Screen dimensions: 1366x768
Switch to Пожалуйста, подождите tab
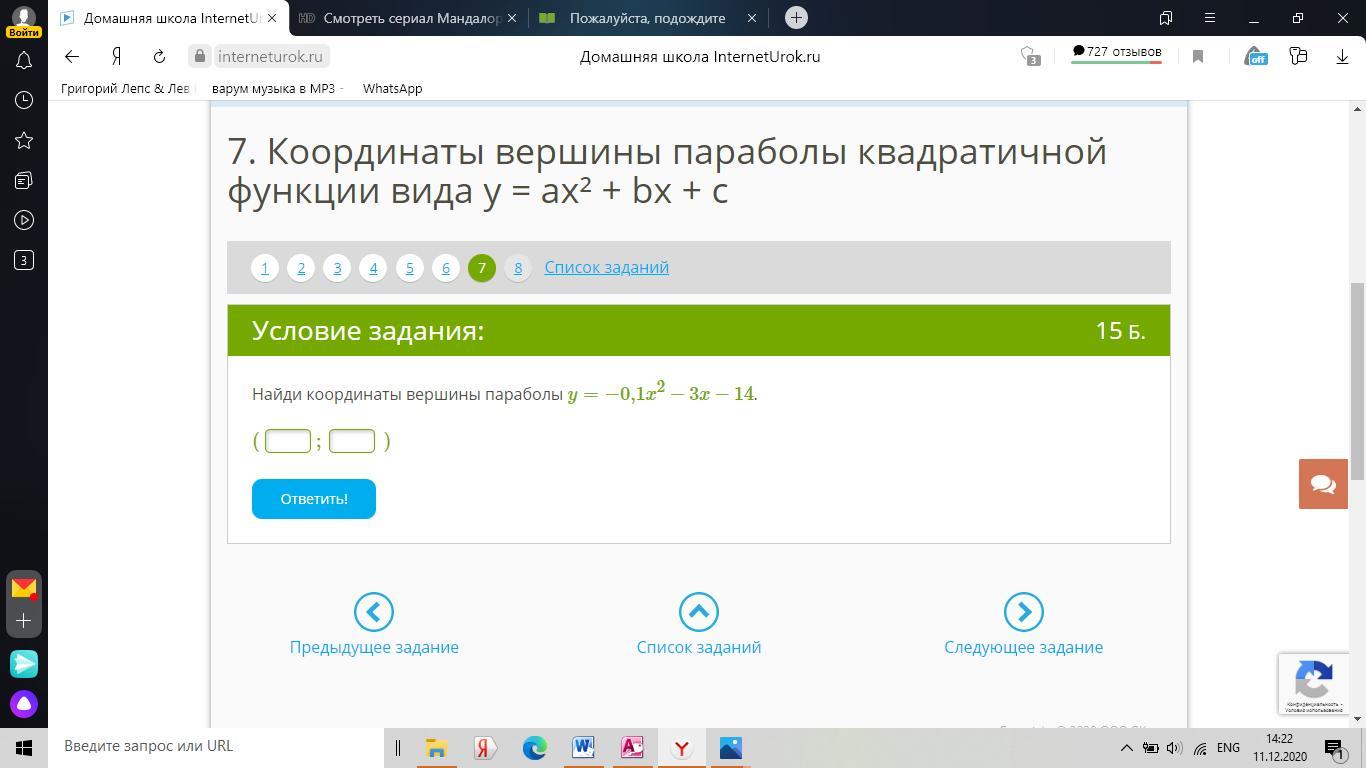[648, 18]
